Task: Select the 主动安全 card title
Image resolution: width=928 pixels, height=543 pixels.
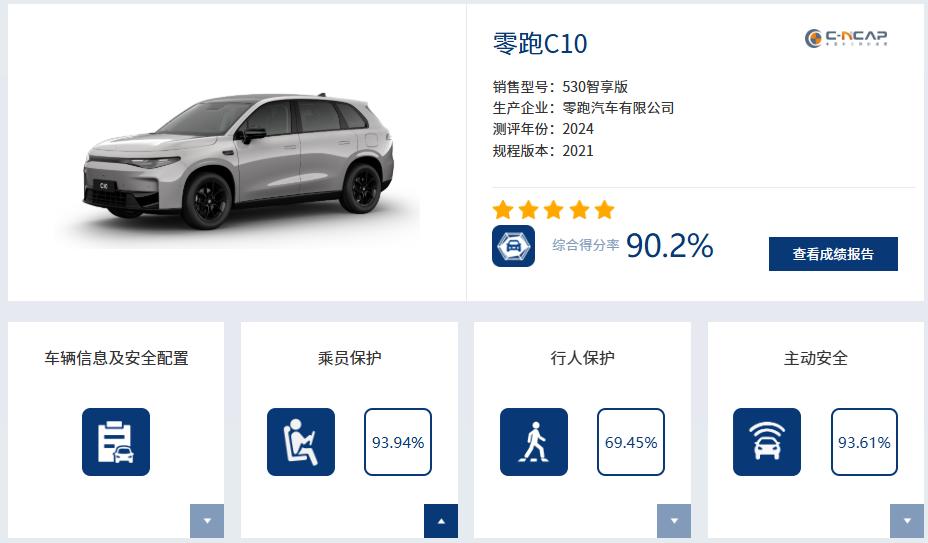Action: (816, 358)
